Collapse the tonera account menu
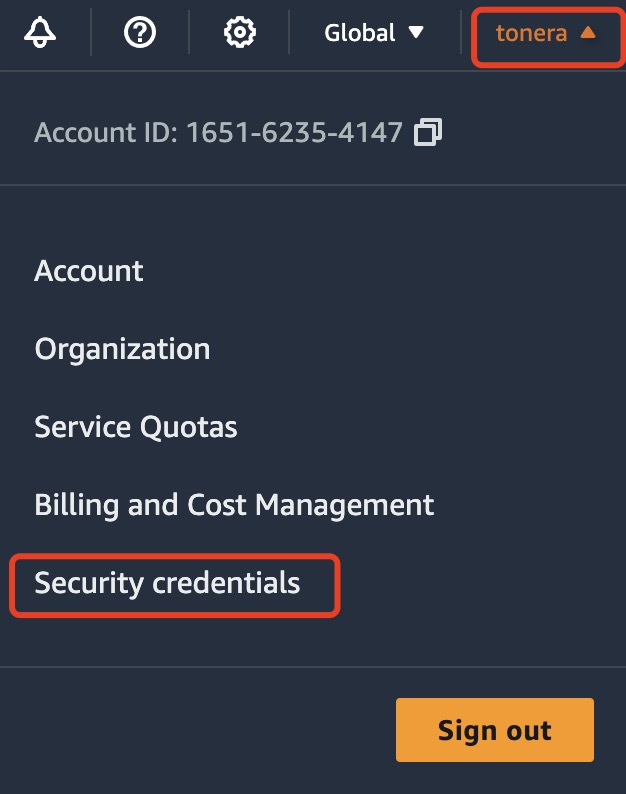Viewport: 626px width, 794px height. tap(546, 33)
